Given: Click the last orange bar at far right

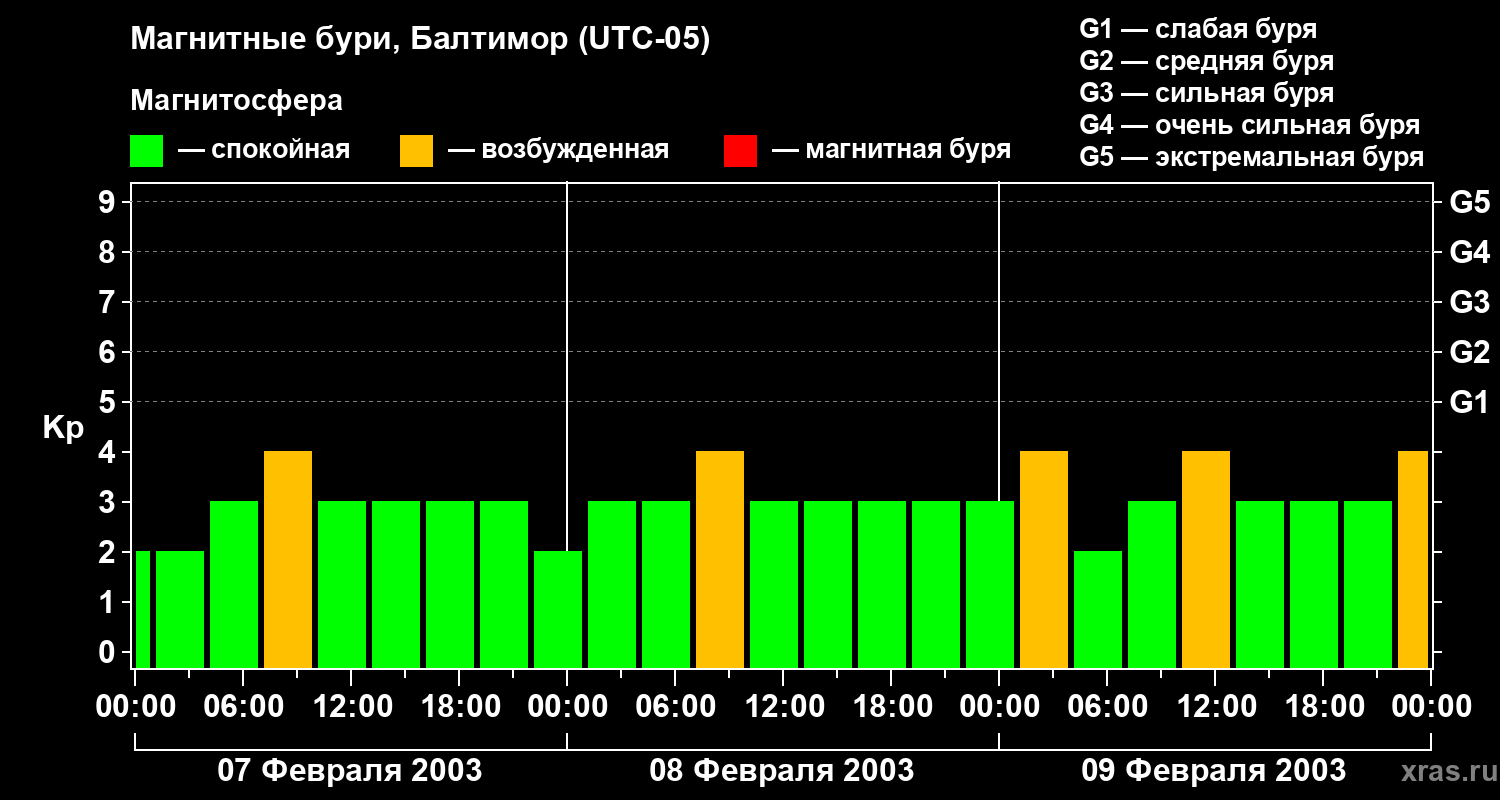Looking at the screenshot, I should (1413, 559).
